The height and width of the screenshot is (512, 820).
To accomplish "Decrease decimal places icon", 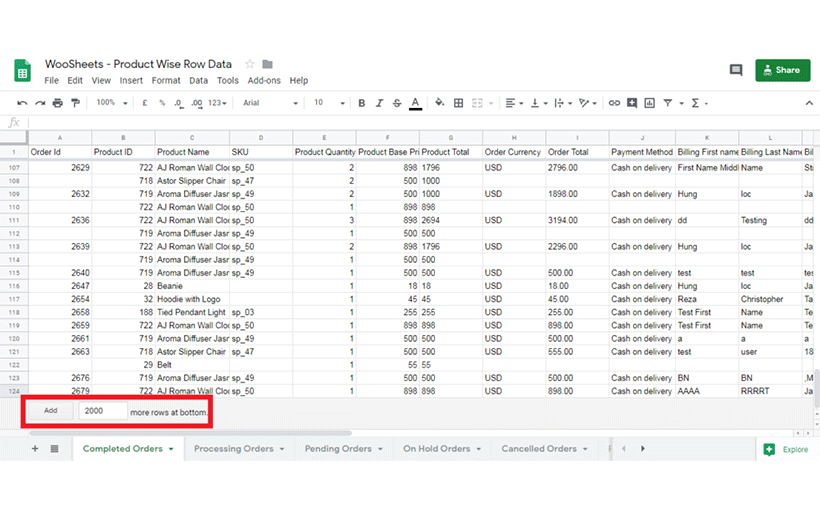I will [179, 103].
